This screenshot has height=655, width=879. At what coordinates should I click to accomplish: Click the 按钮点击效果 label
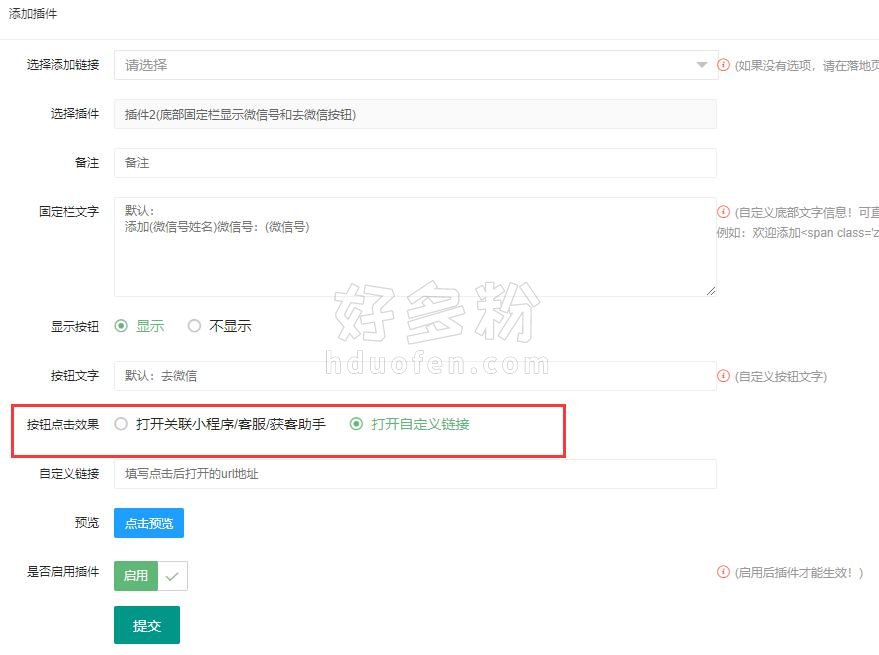pos(63,425)
